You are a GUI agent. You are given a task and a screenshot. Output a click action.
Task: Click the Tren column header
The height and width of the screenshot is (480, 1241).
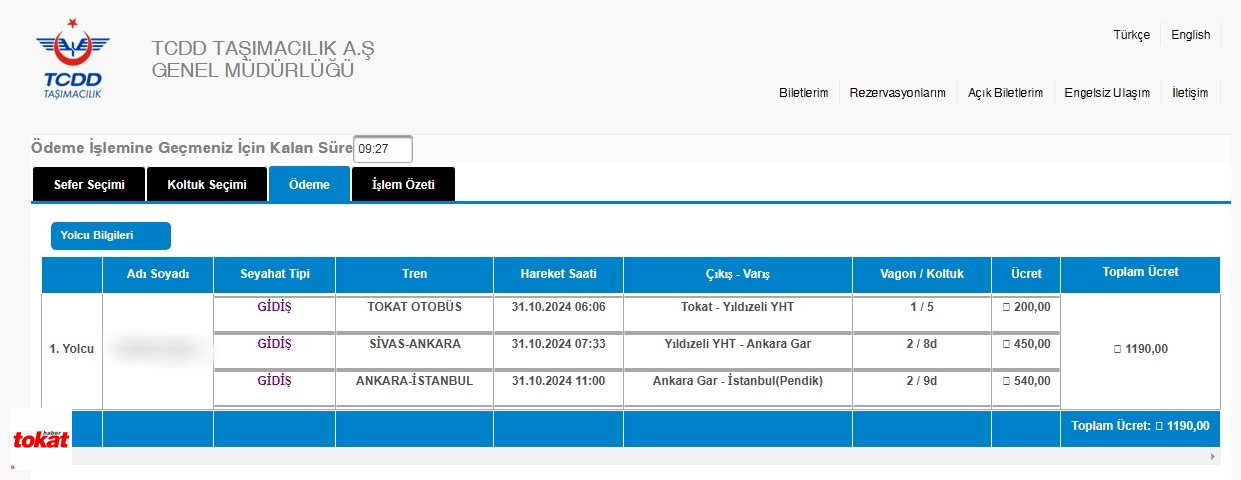point(414,274)
